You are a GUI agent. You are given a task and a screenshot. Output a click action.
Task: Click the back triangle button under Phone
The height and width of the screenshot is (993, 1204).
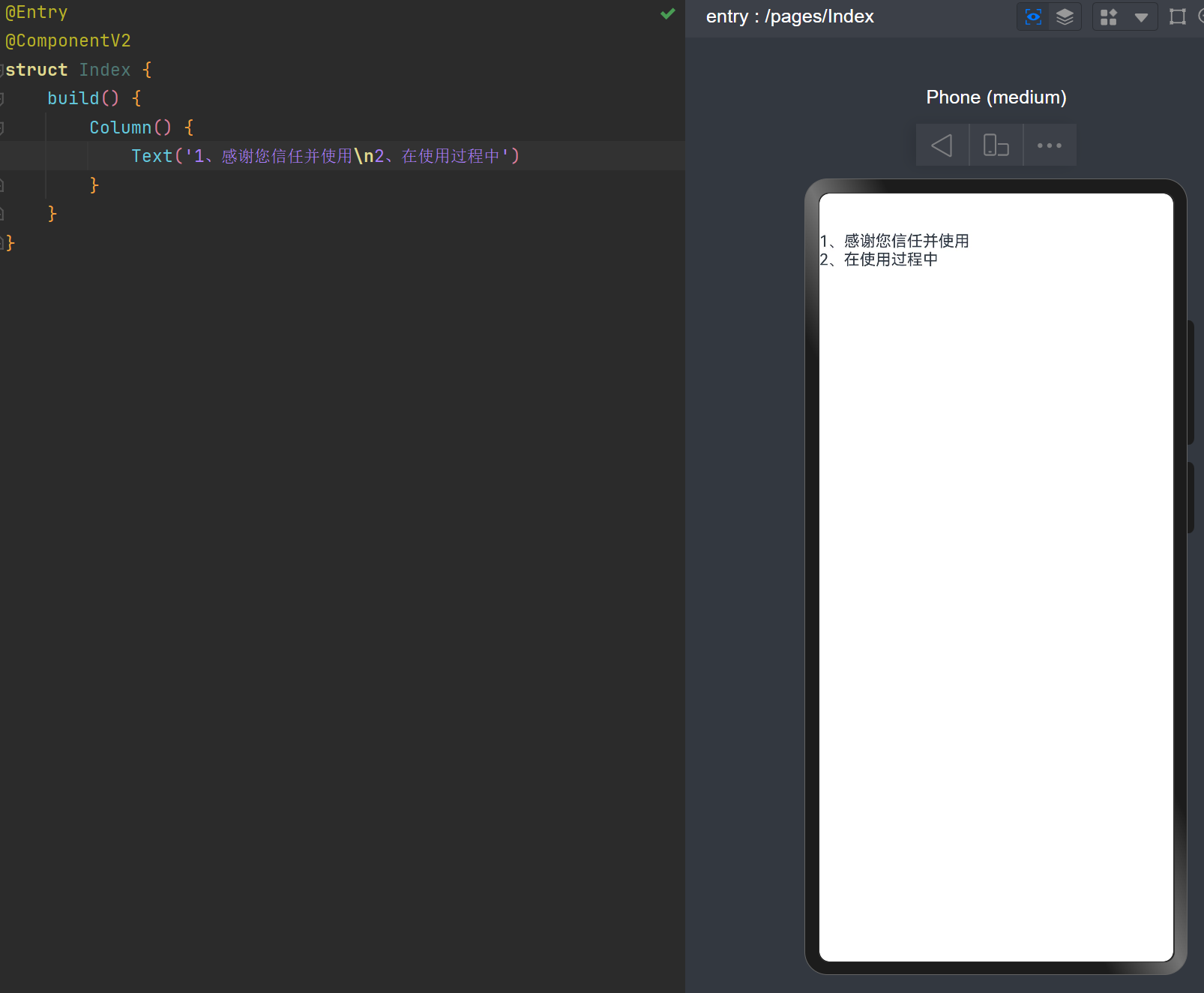[942, 145]
